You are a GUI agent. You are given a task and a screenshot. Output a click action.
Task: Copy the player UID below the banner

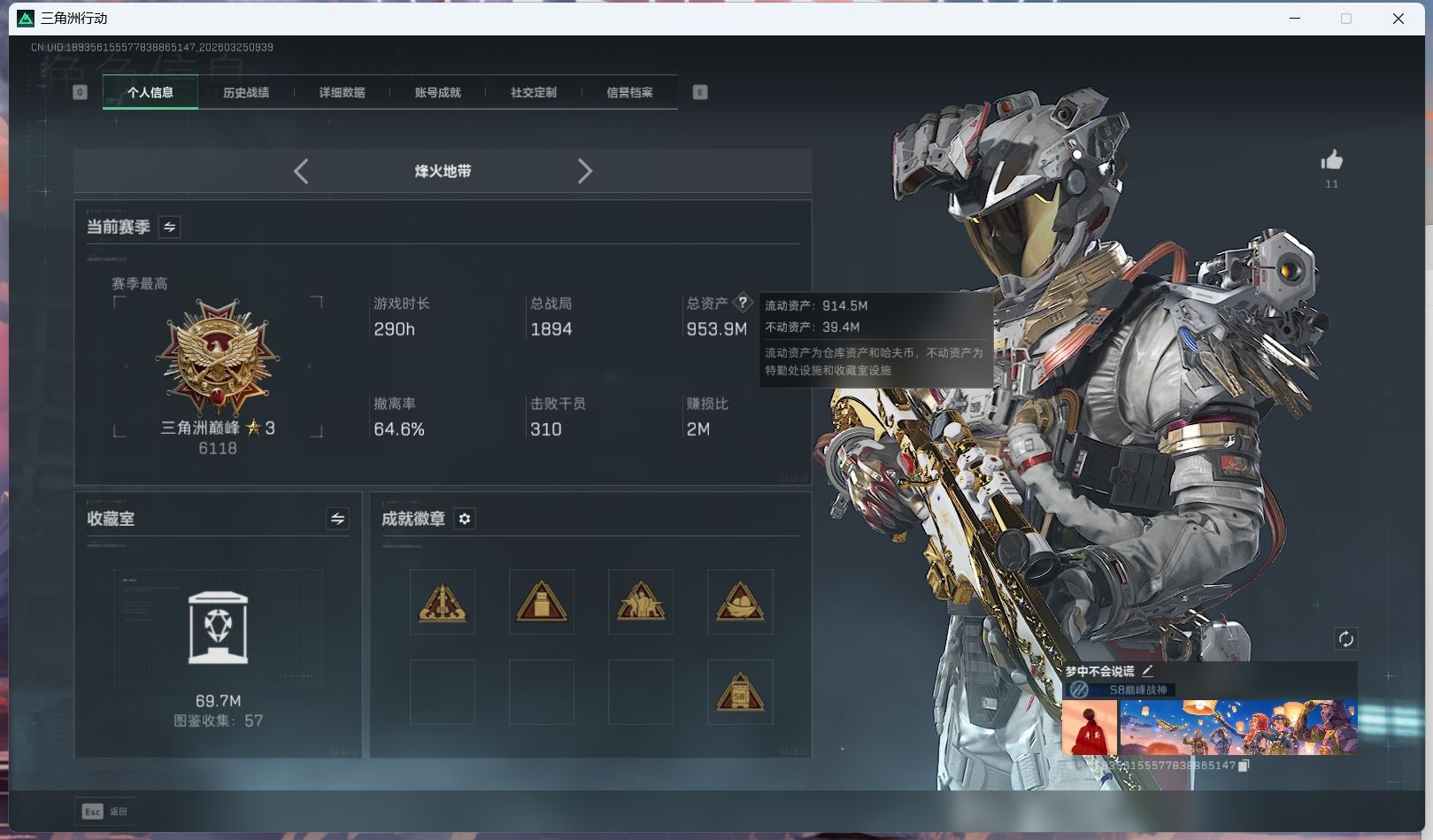[x=1244, y=766]
